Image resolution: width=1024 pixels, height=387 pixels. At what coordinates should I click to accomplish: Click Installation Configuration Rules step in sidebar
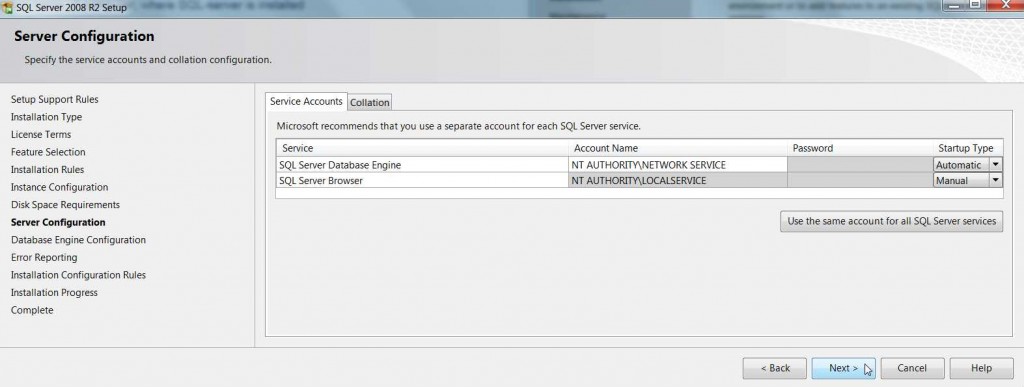[78, 275]
